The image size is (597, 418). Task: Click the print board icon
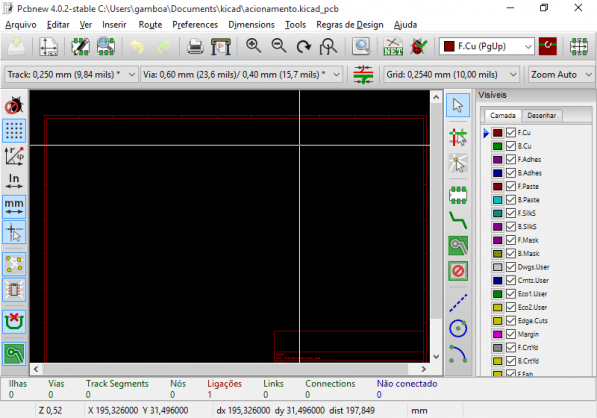coord(195,46)
